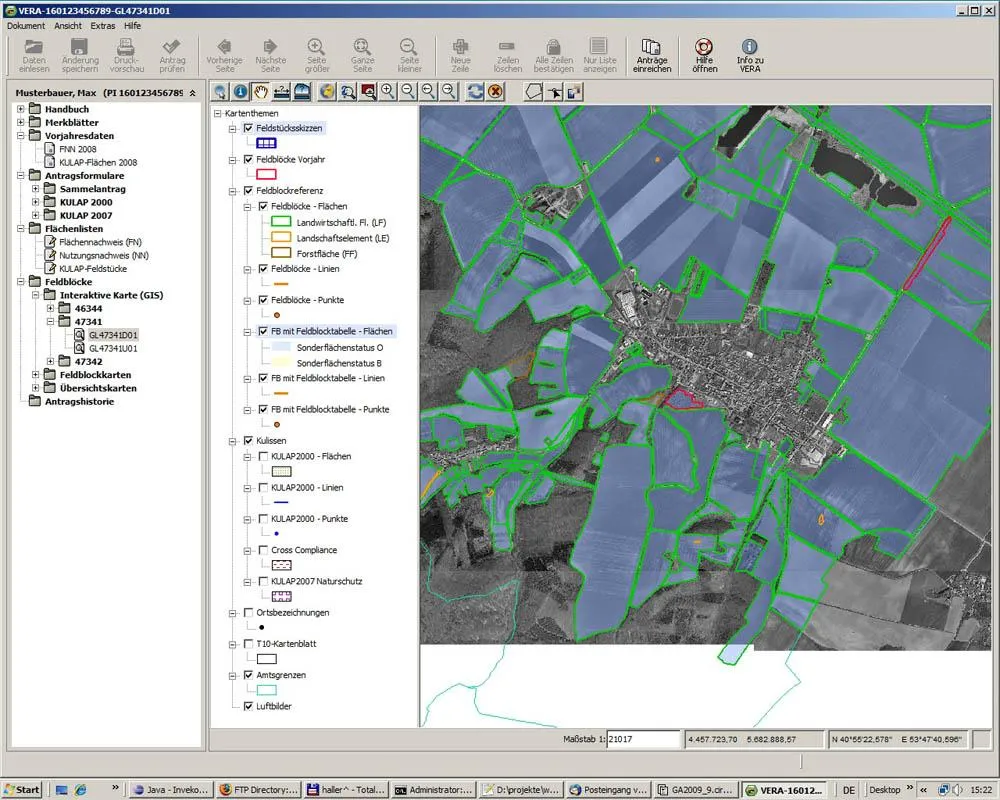This screenshot has width=1000, height=800.
Task: Click the first map selection tool icon
Action: pos(220,92)
